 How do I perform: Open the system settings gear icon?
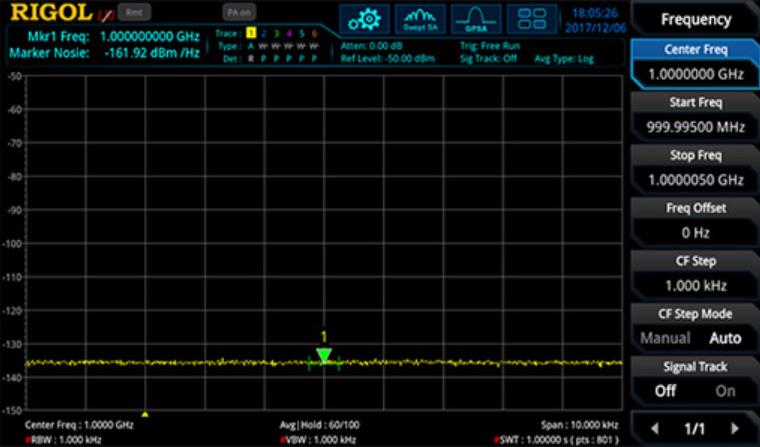pyautogui.click(x=363, y=18)
